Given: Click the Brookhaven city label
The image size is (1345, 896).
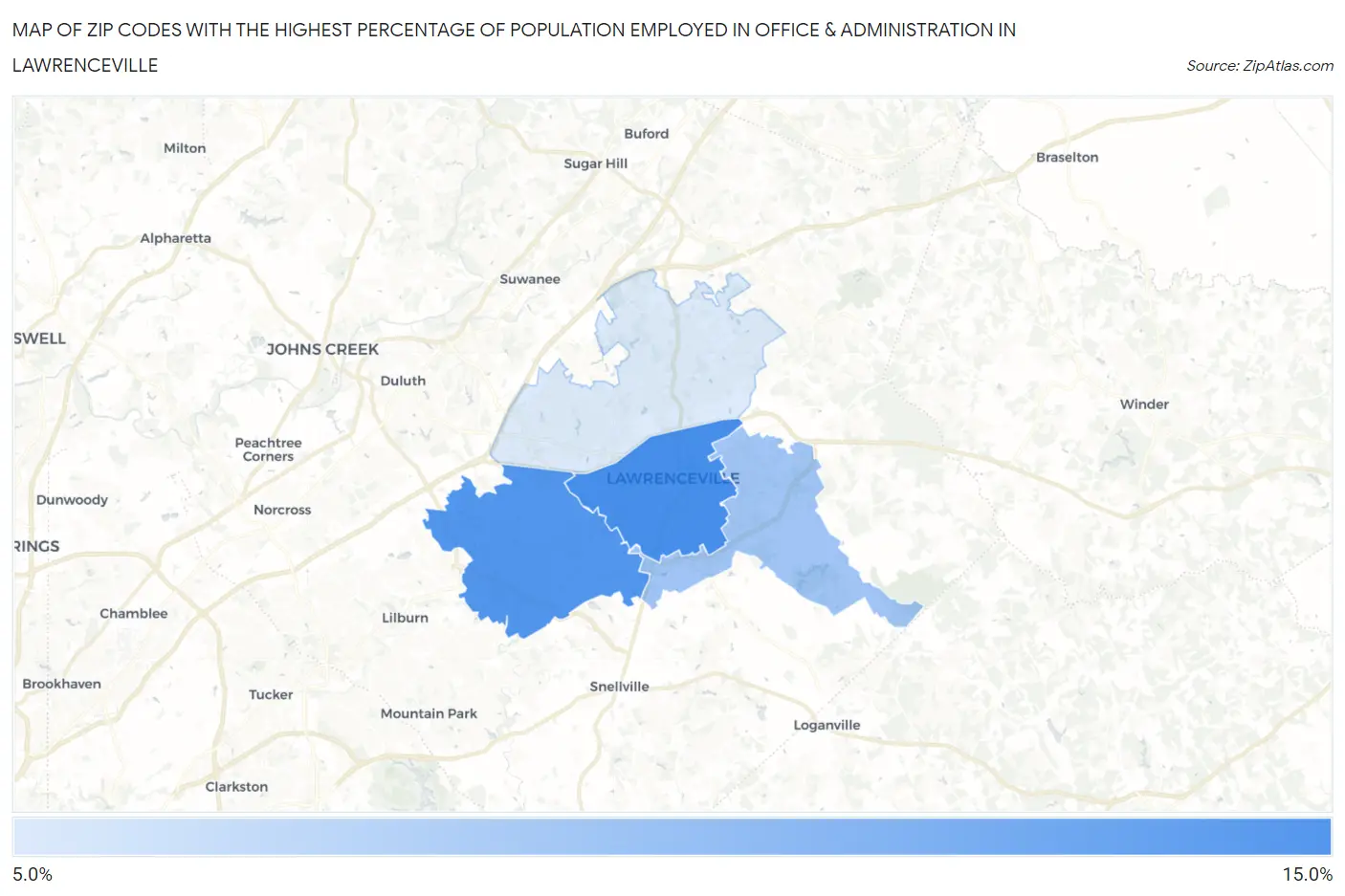Looking at the screenshot, I should pos(61,684).
